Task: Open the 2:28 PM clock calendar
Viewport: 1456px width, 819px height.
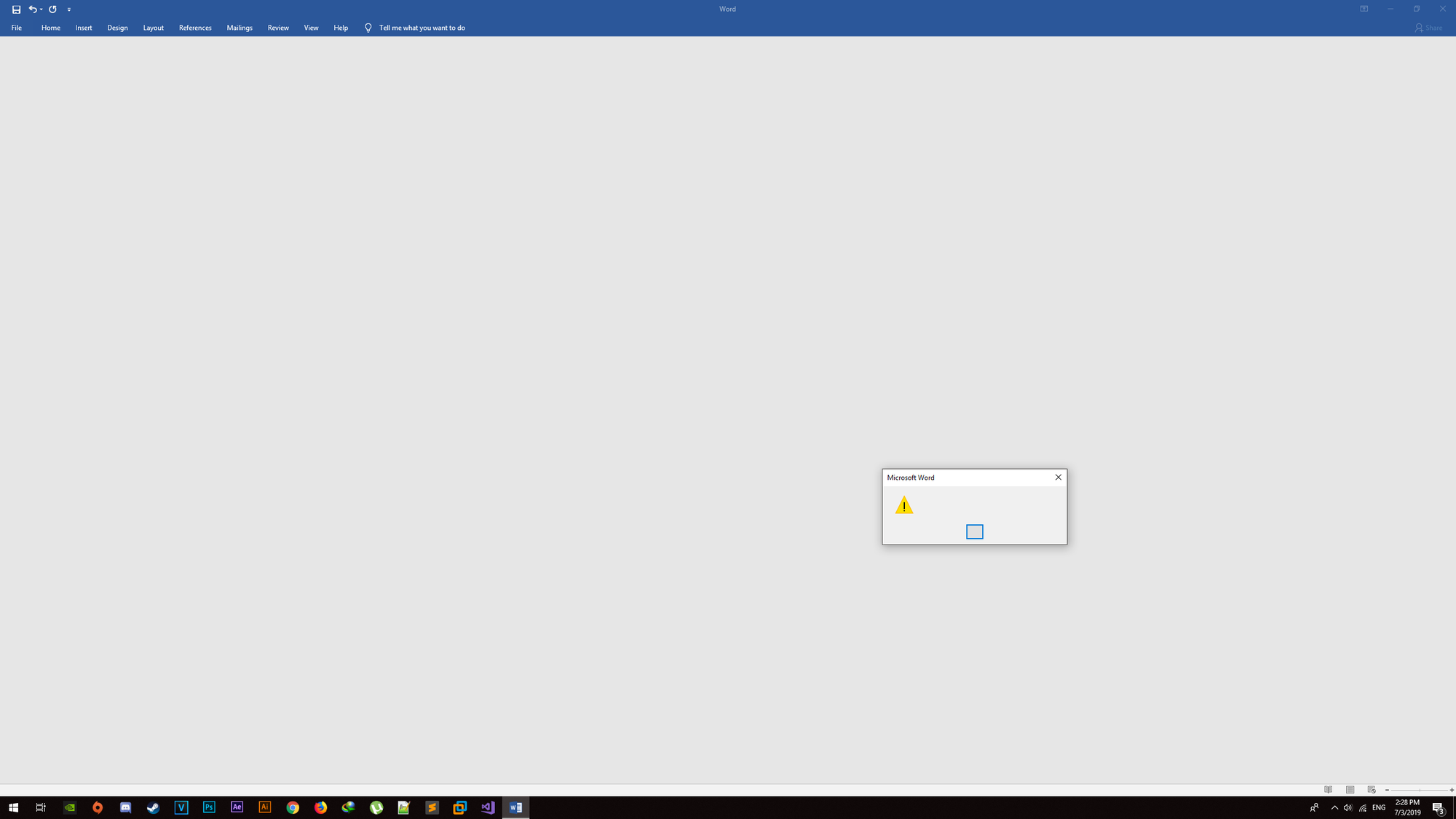Action: coord(1407,807)
